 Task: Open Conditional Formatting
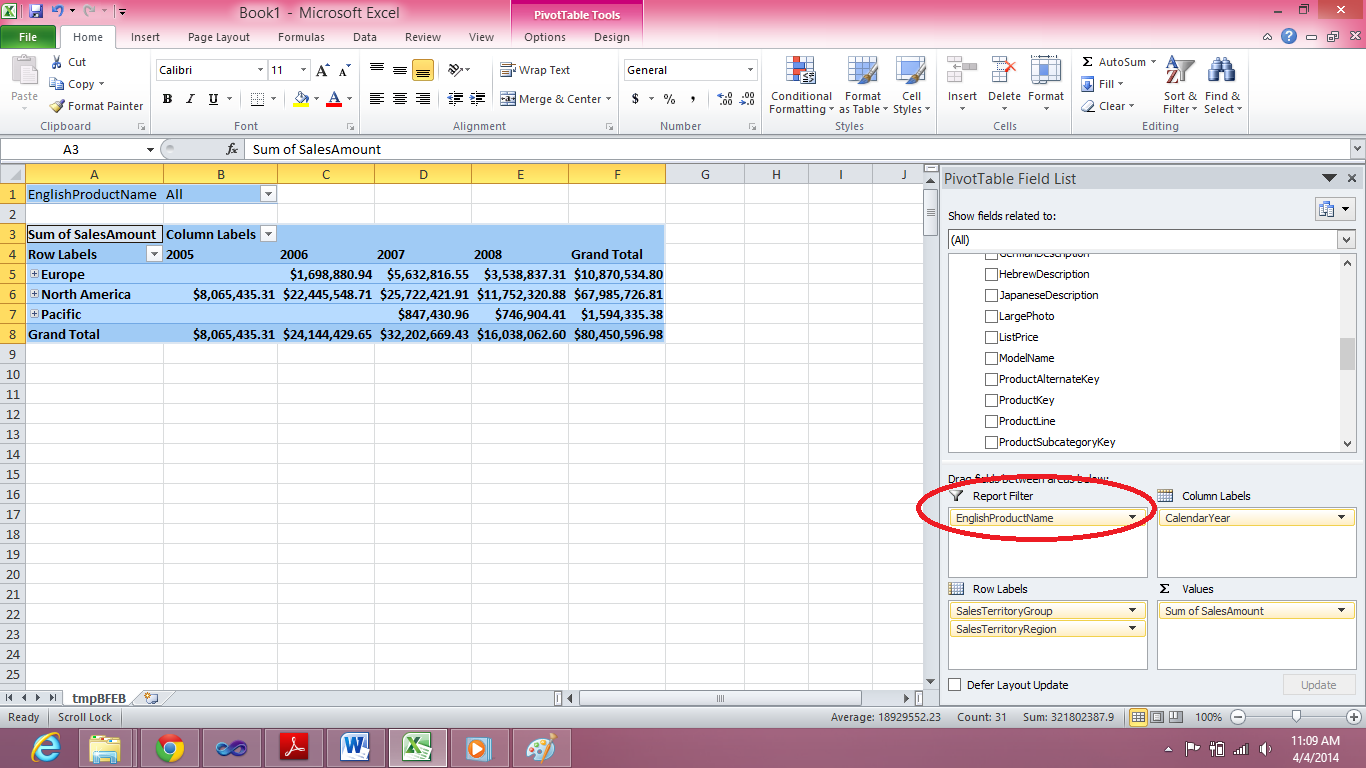[x=801, y=85]
